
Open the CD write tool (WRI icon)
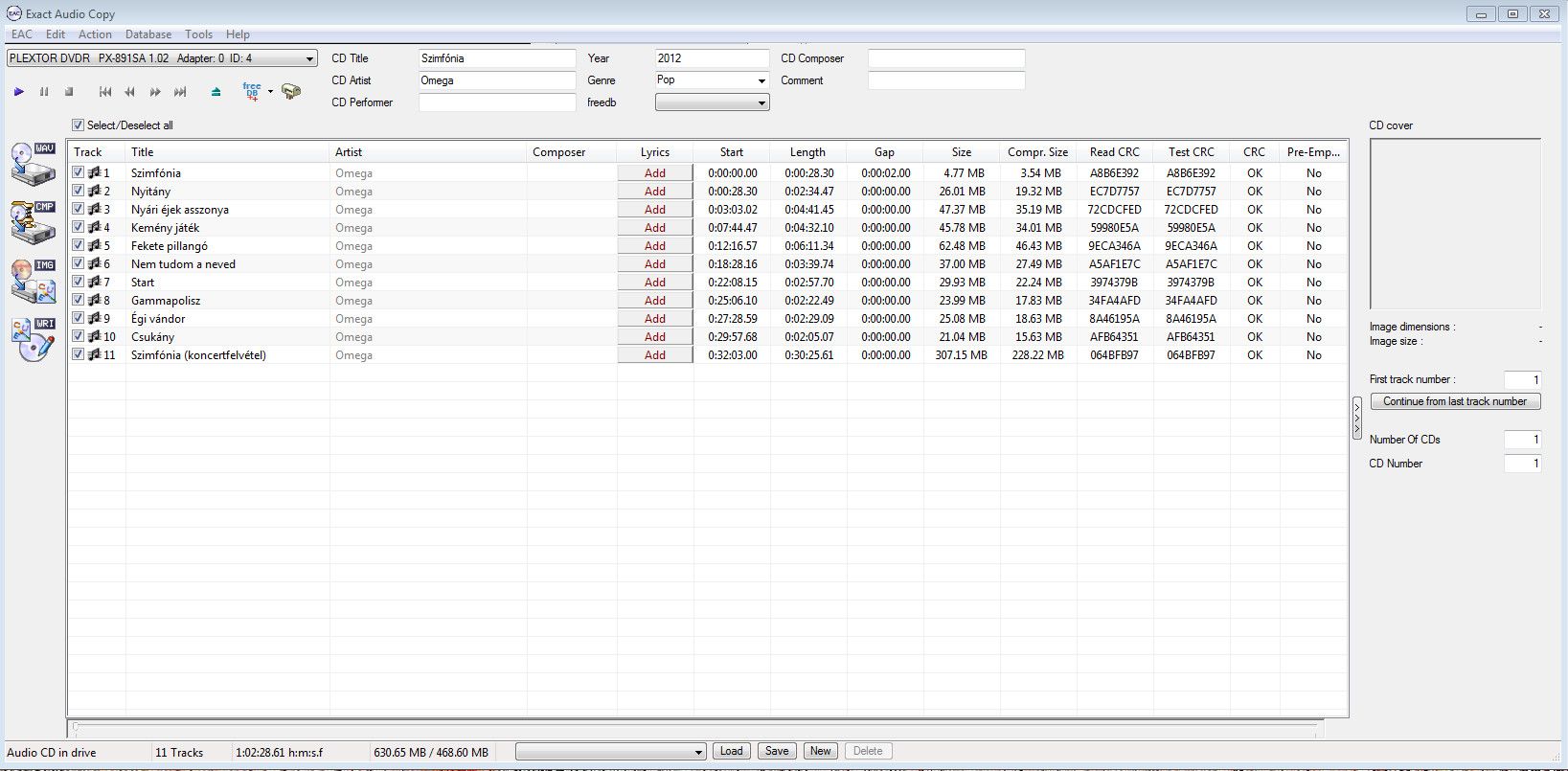click(34, 339)
